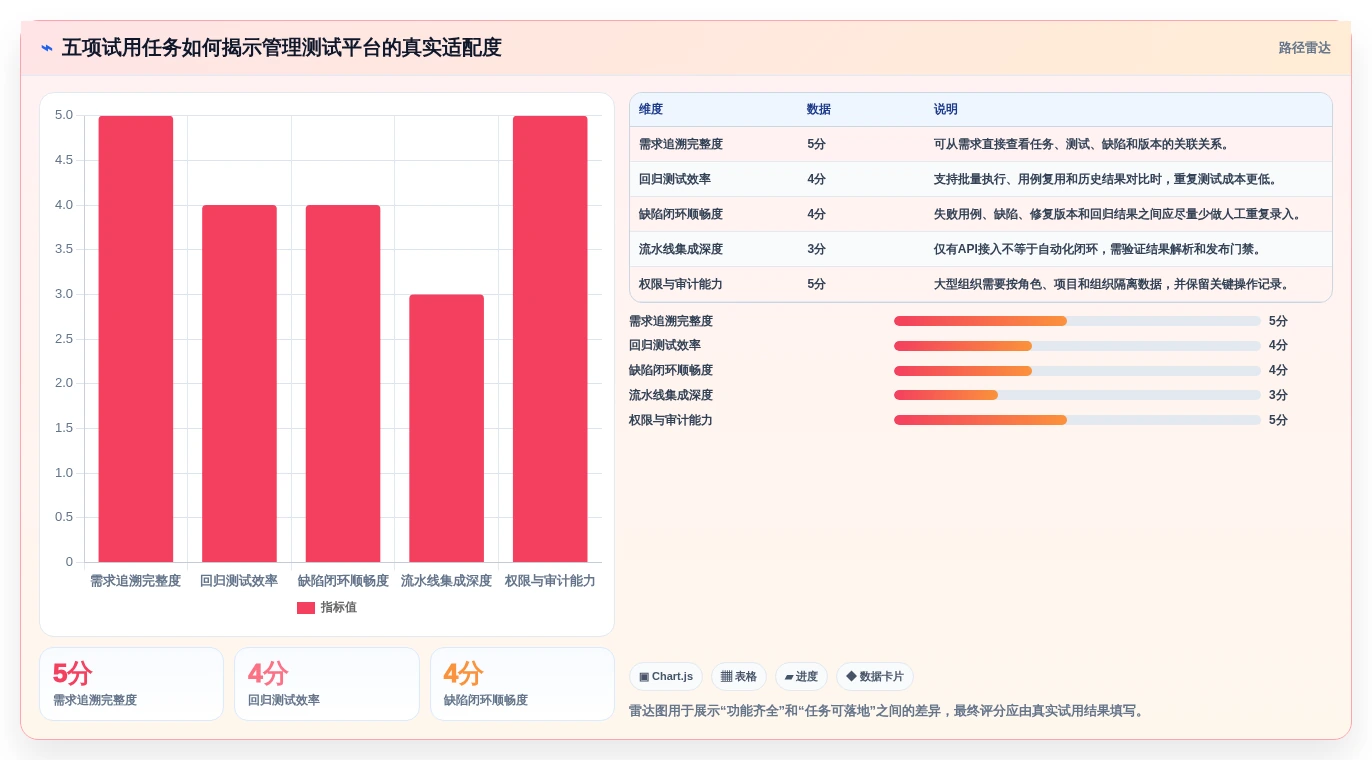The width and height of the screenshot is (1372, 760).
Task: Click the 需求追溯完整度 bar in chart
Action: click(x=136, y=339)
